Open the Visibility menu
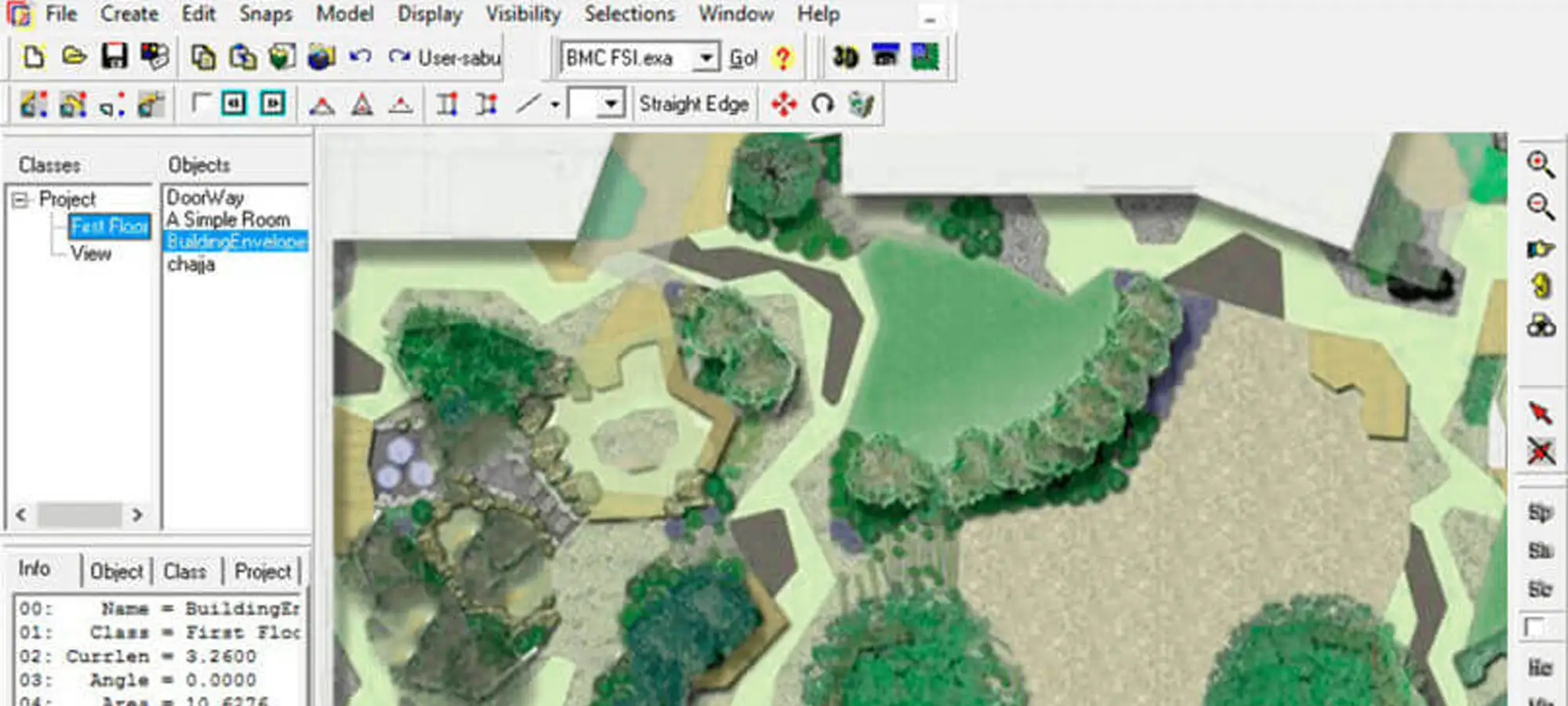 (523, 14)
